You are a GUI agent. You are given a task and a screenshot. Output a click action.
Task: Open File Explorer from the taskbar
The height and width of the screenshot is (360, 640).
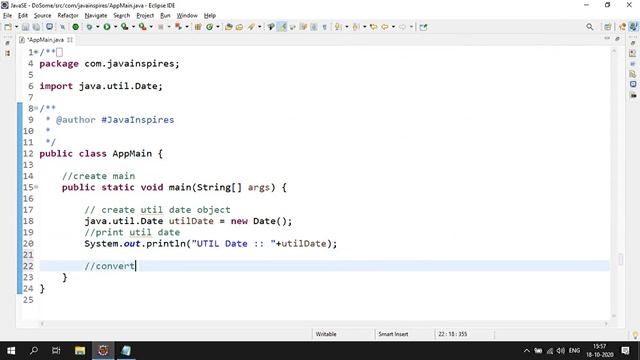pyautogui.click(x=80, y=351)
